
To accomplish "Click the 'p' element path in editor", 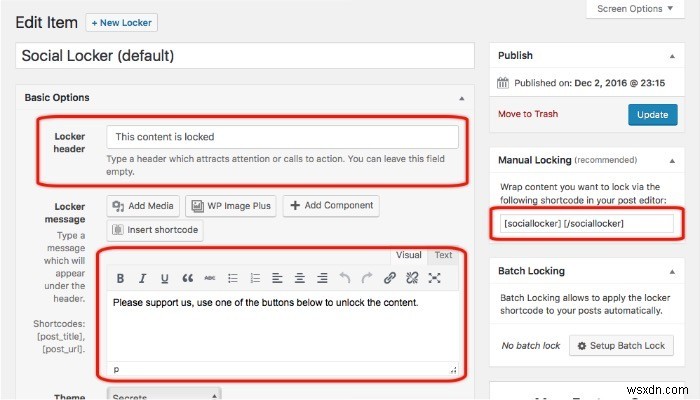I will (x=116, y=369).
